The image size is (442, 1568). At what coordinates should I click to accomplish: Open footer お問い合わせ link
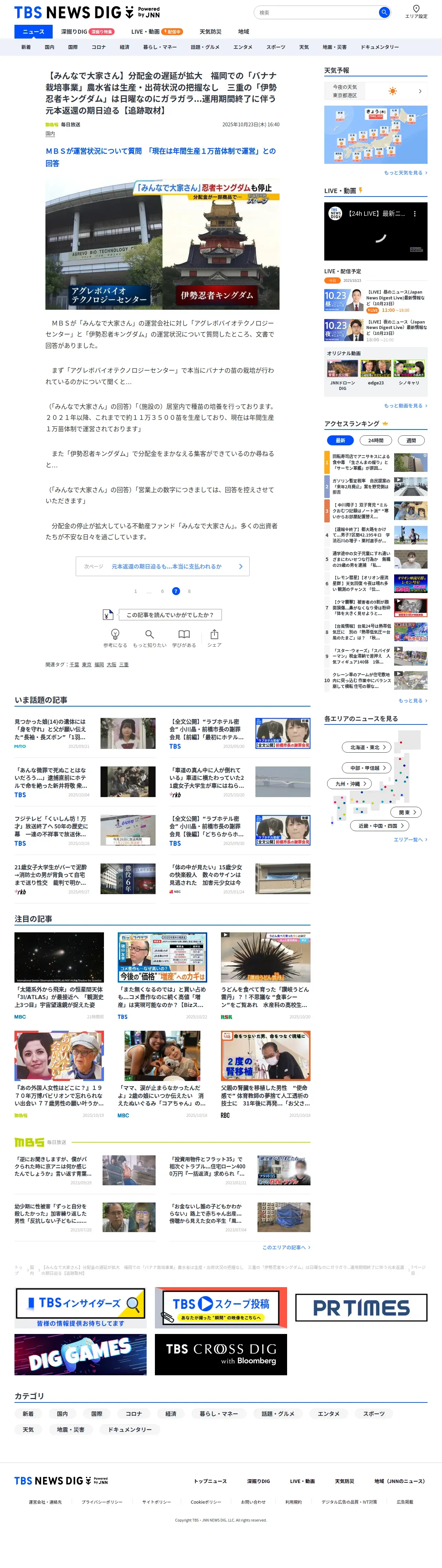click(253, 1502)
